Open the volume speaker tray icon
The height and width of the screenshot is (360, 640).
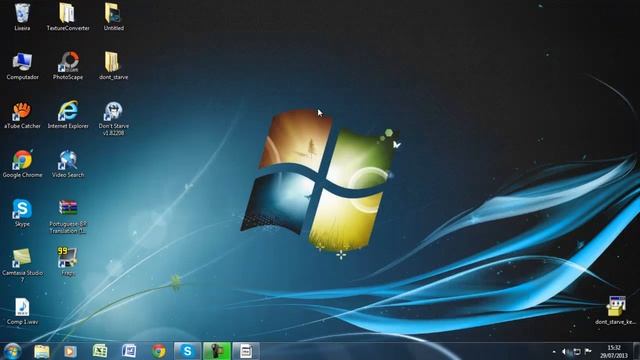coord(565,351)
